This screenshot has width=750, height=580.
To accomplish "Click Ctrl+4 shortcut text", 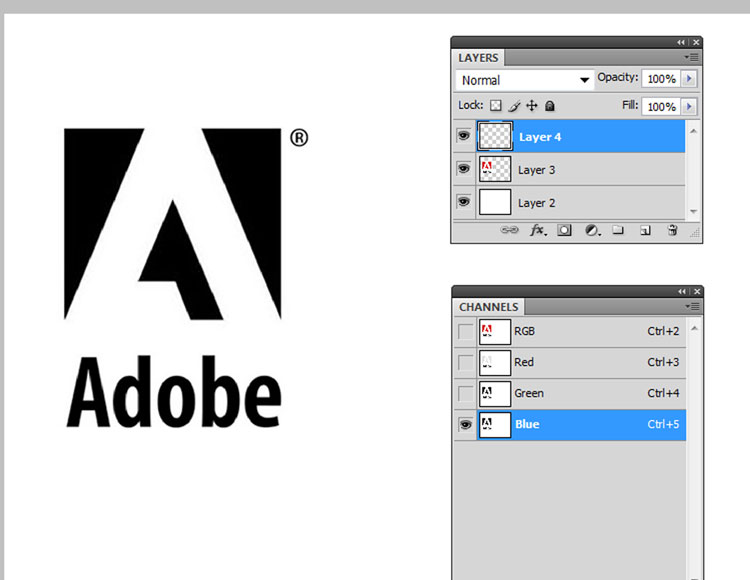I will point(663,394).
